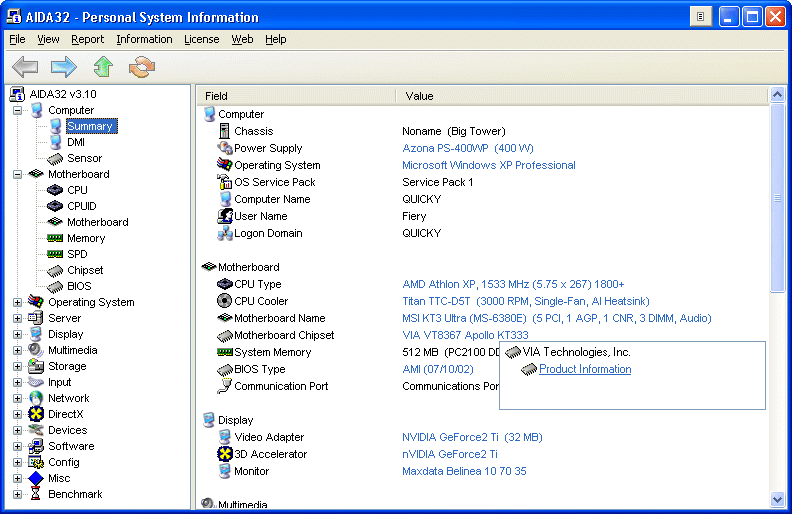Click the green Up arrow icon
Image resolution: width=792 pixels, height=514 pixels.
tap(103, 67)
